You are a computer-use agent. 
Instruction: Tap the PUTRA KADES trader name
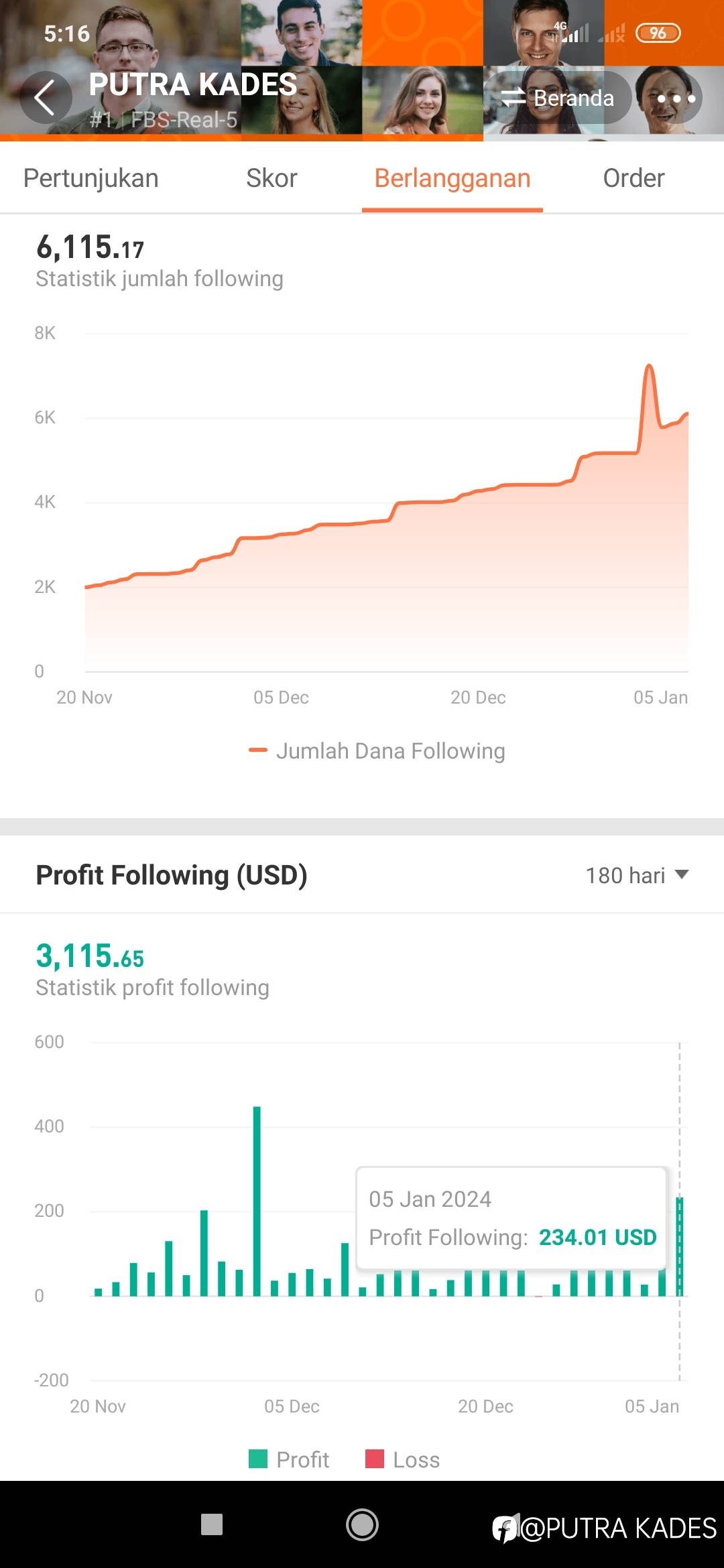coord(193,84)
